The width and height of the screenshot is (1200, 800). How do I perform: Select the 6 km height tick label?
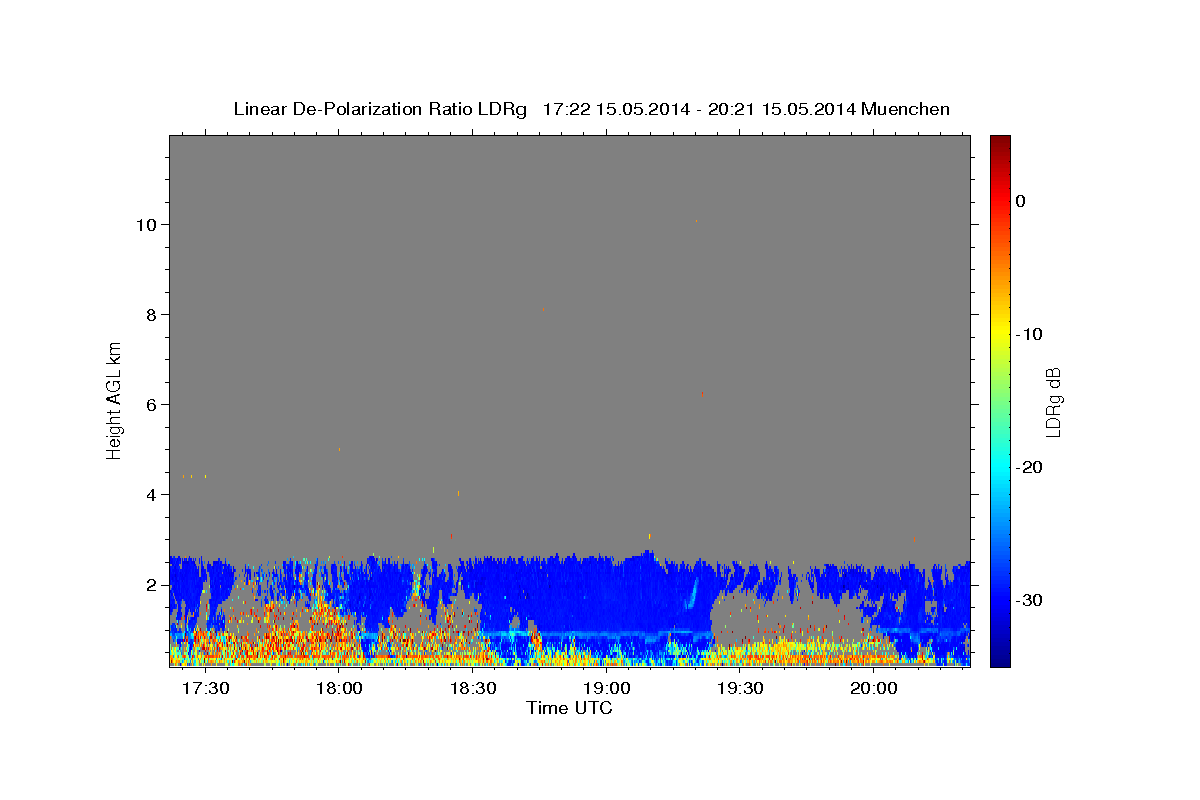(x=149, y=404)
